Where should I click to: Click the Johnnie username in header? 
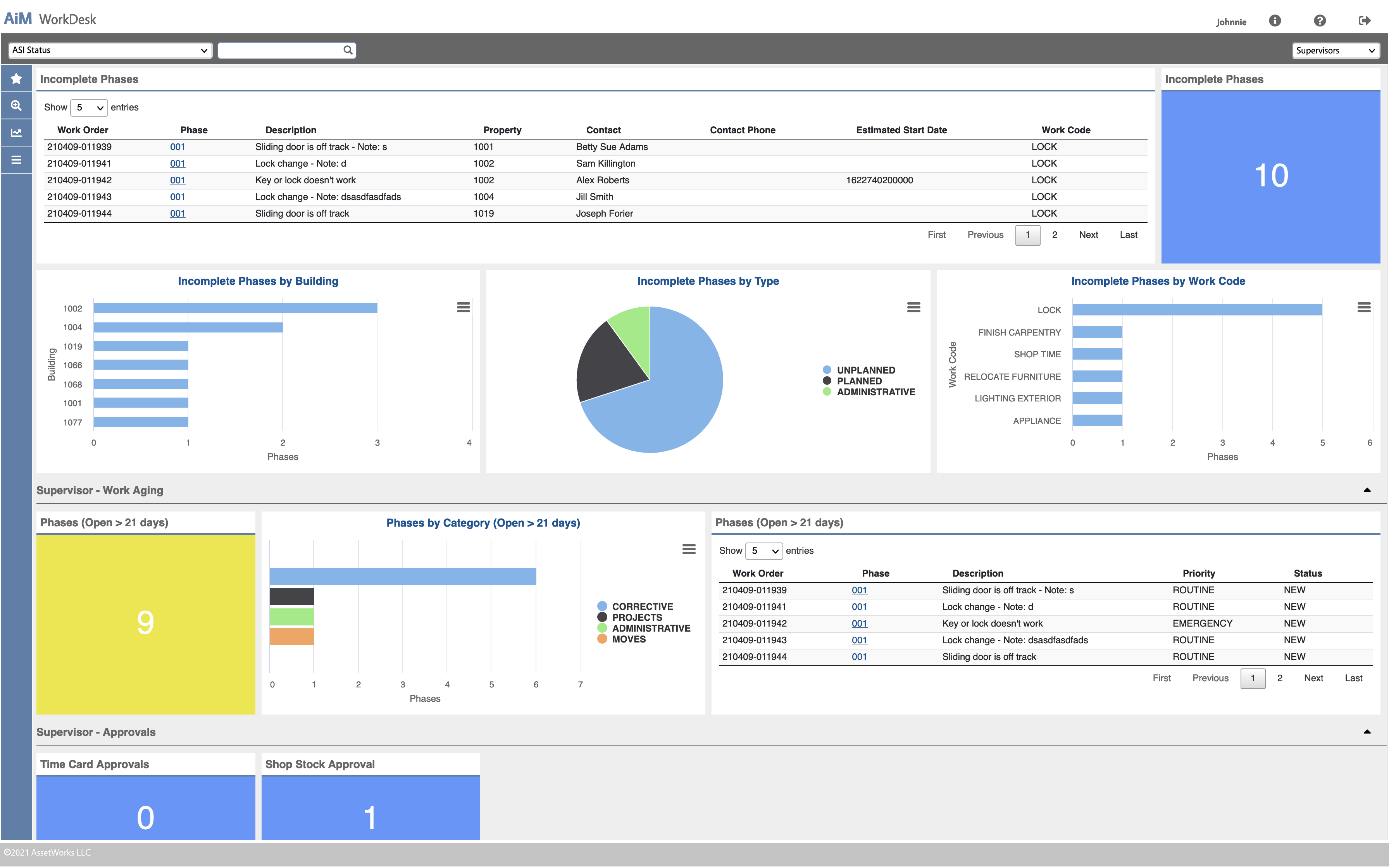(1231, 22)
